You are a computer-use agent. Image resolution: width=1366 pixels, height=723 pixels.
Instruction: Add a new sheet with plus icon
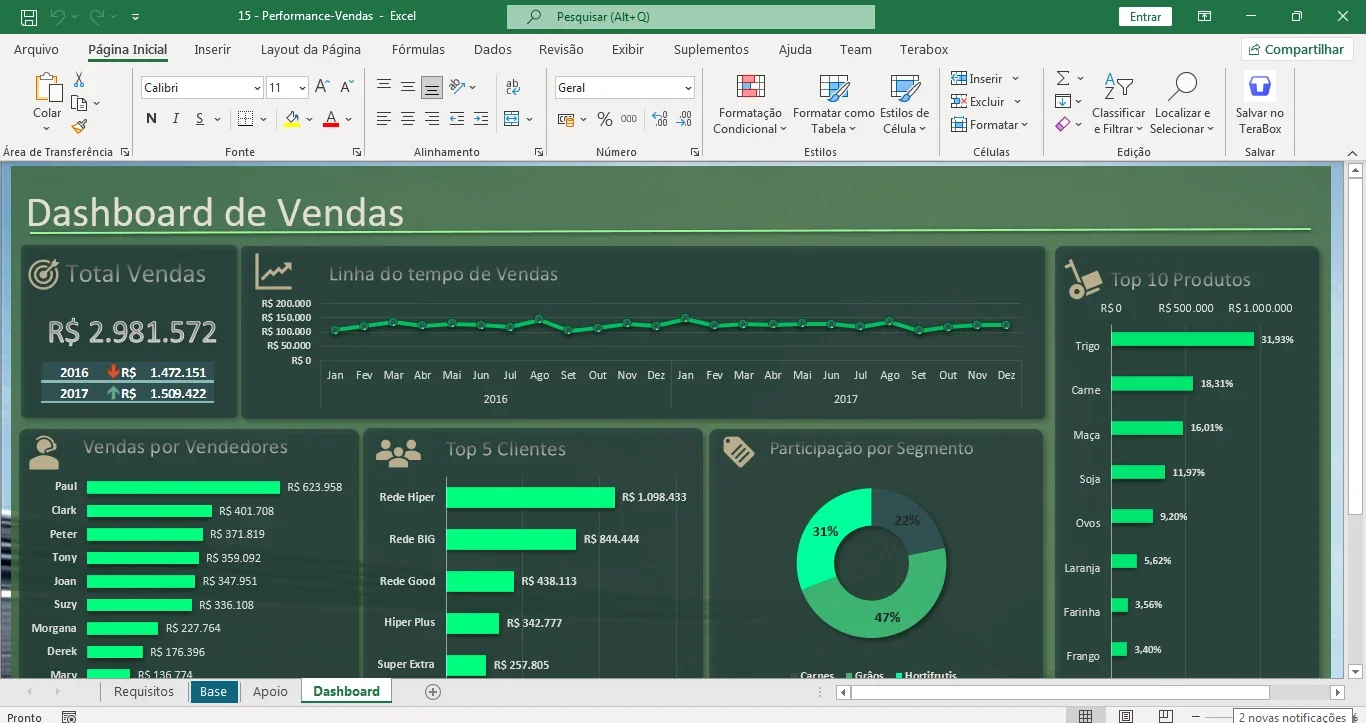tap(433, 691)
